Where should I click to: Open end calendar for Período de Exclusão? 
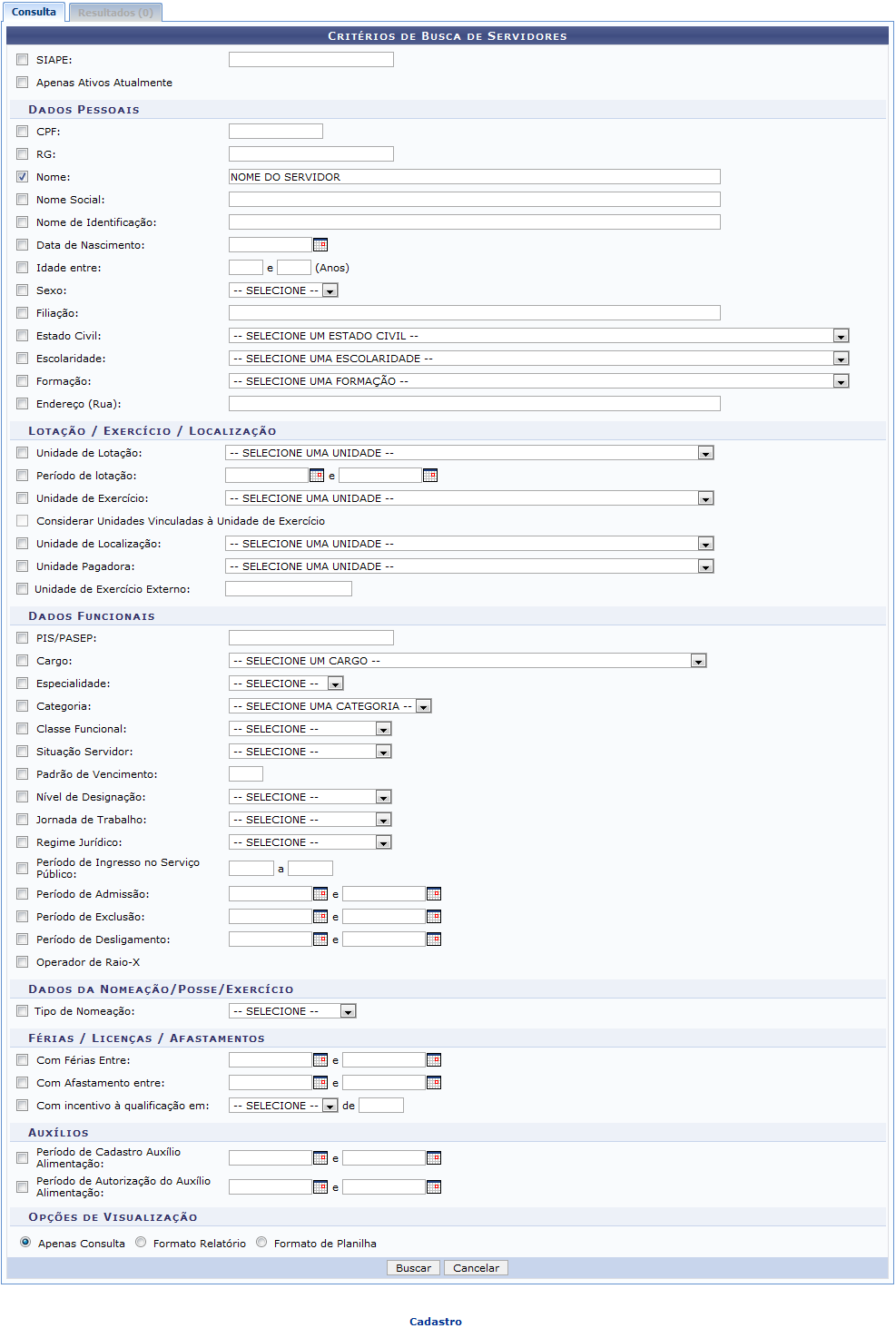click(x=434, y=917)
